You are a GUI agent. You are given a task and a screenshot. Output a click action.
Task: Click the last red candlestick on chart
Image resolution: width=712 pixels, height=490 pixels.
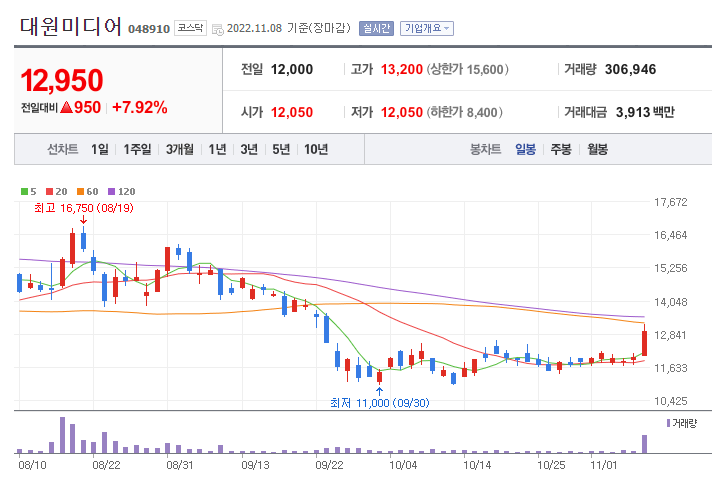(x=644, y=343)
